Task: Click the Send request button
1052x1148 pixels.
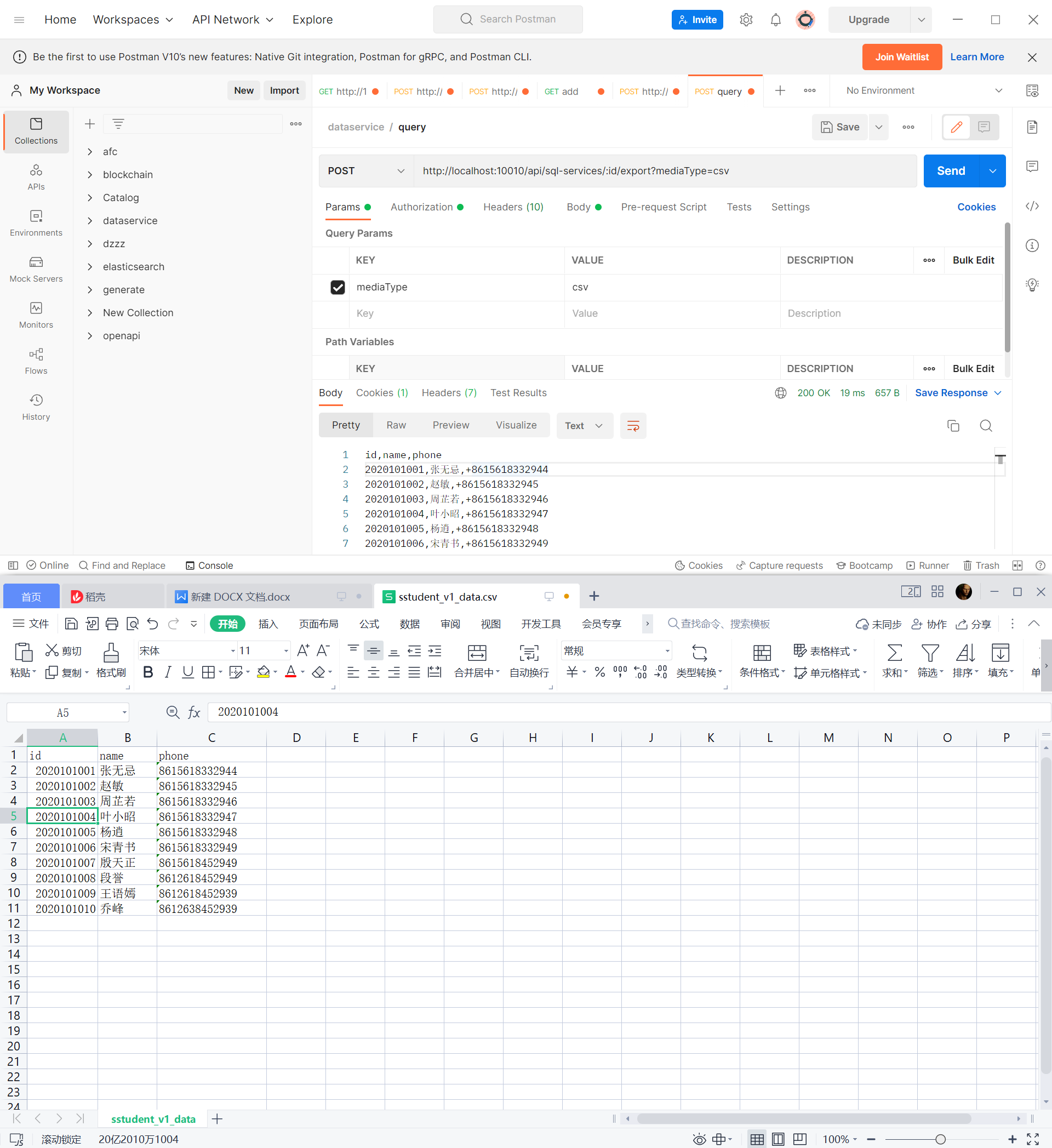Action: (951, 171)
